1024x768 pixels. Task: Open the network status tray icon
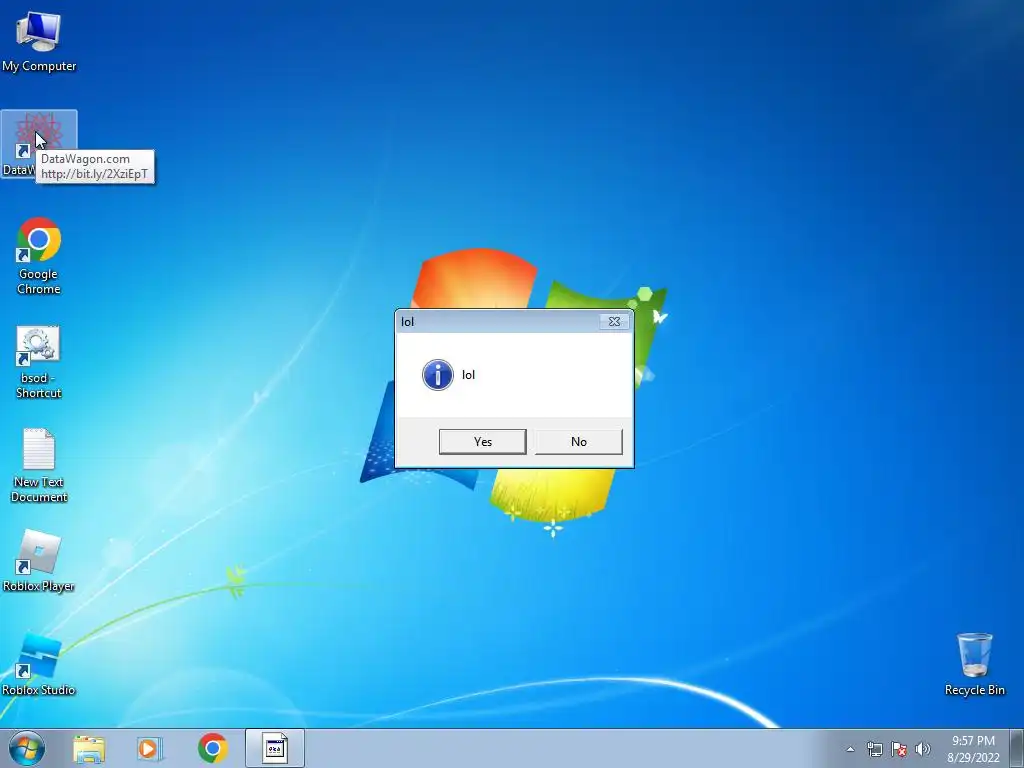(874, 749)
